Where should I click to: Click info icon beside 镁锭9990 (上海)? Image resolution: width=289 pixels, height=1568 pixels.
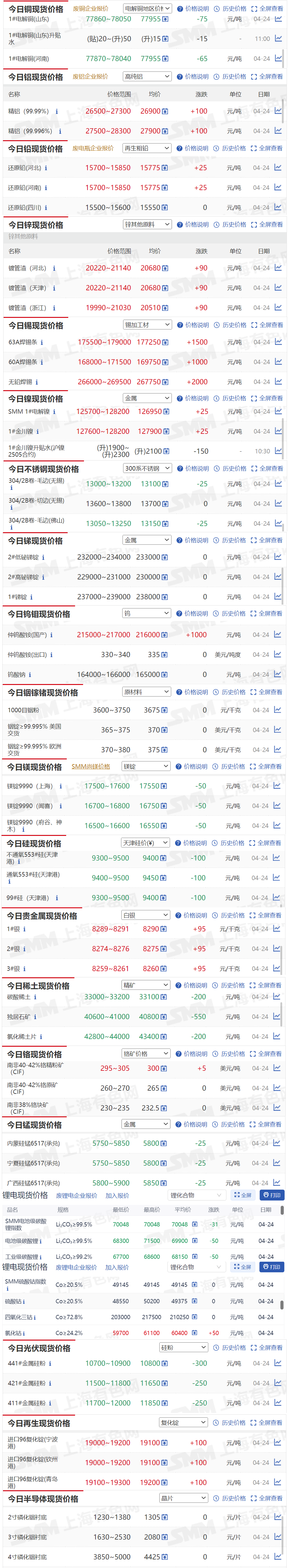pyautogui.click(x=60, y=786)
